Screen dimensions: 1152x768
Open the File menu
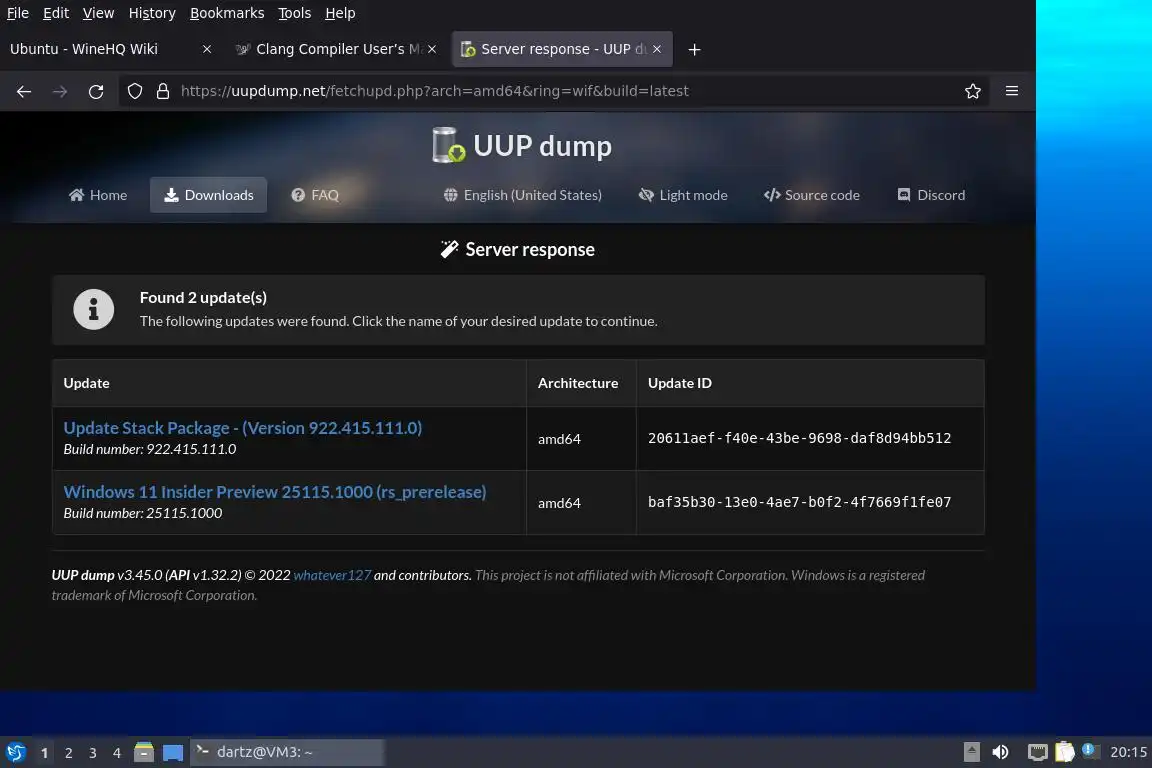coord(18,13)
